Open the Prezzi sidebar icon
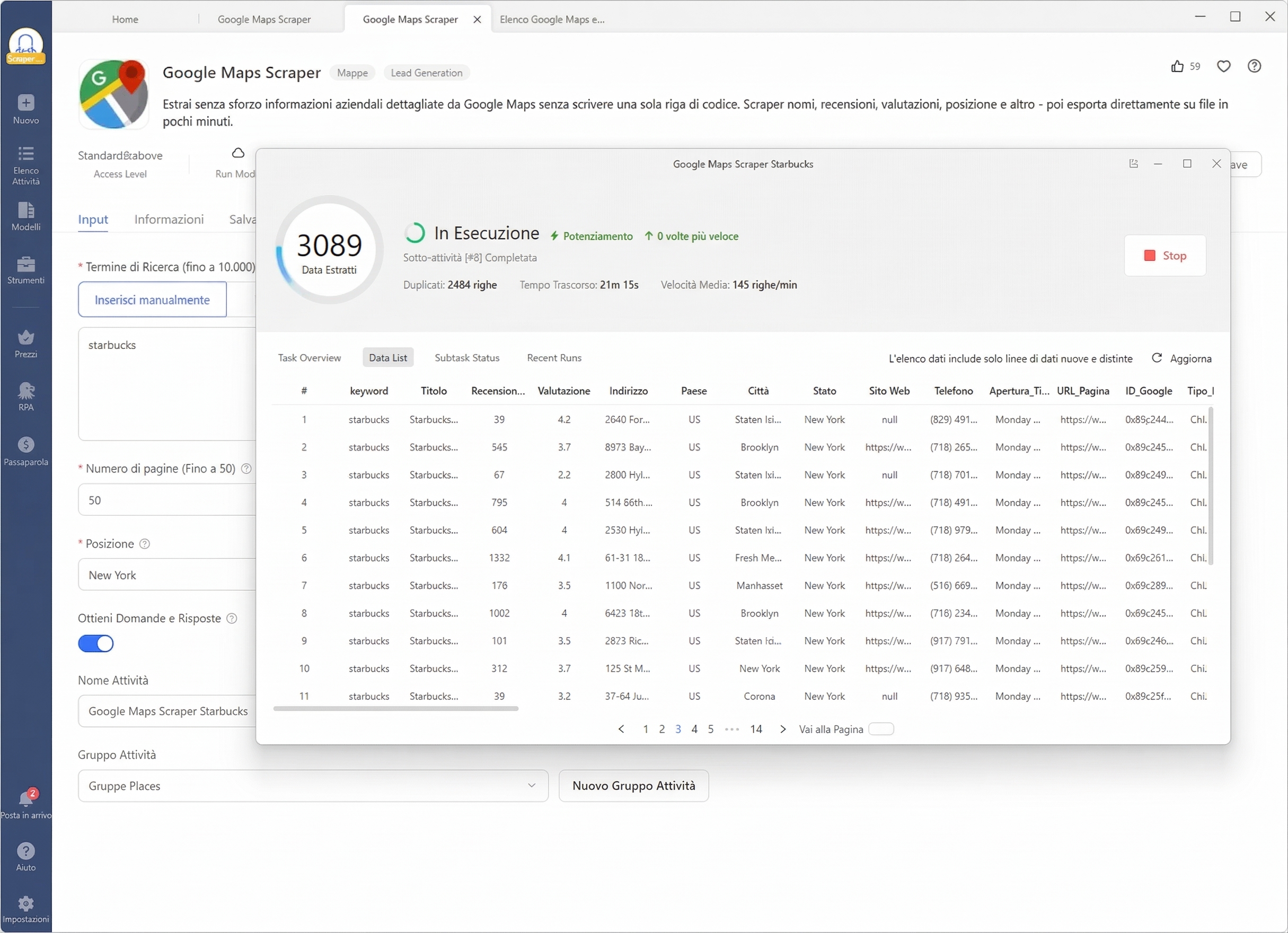Screen dimensions: 1288x933 pos(25,344)
